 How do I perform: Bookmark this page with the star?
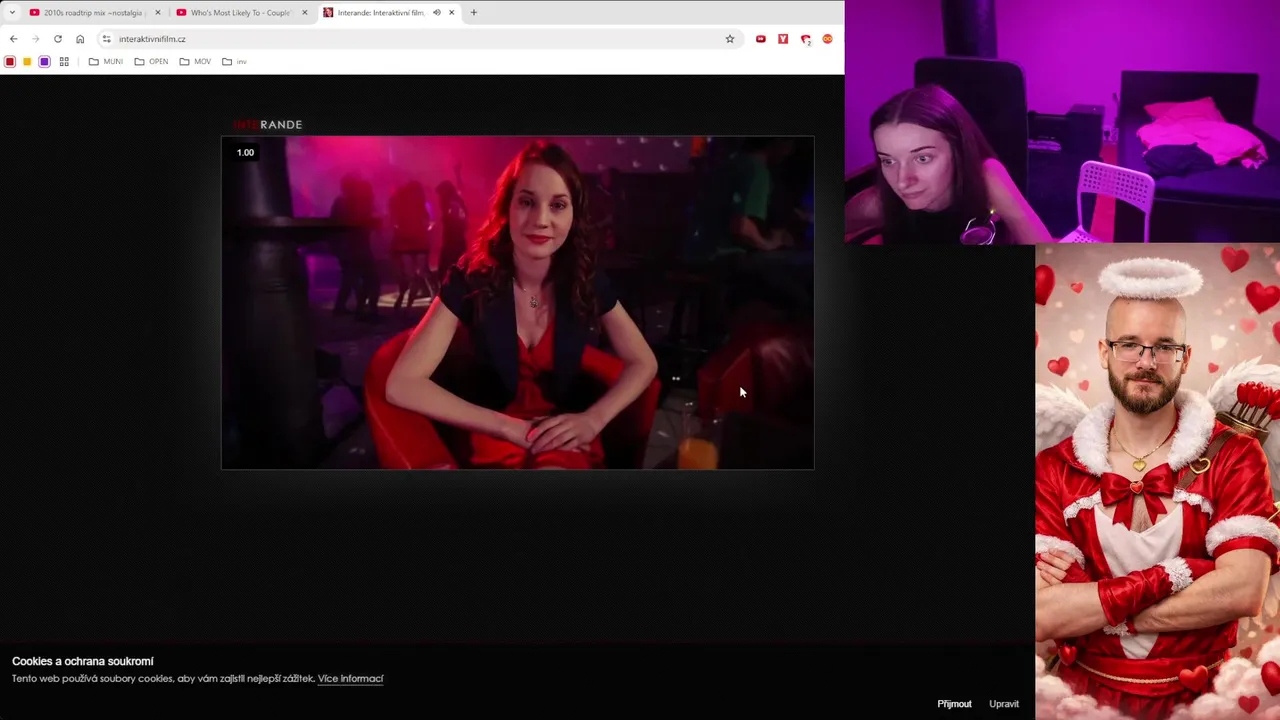point(730,39)
